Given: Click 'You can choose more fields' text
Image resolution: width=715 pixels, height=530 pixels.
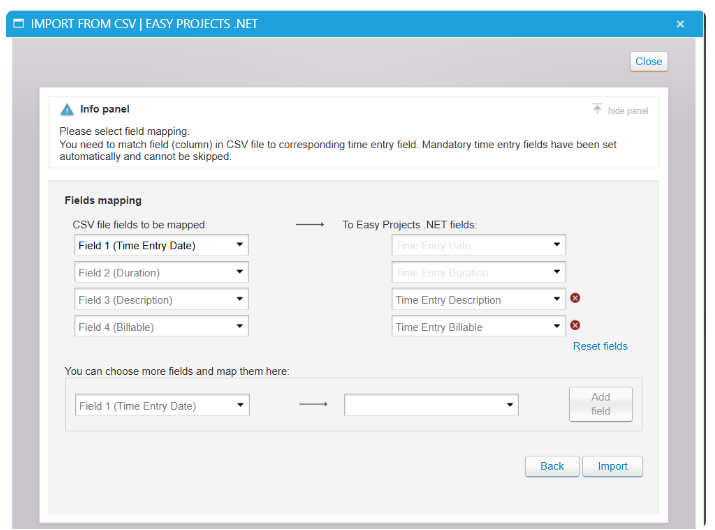Looking at the screenshot, I should pos(177,371).
